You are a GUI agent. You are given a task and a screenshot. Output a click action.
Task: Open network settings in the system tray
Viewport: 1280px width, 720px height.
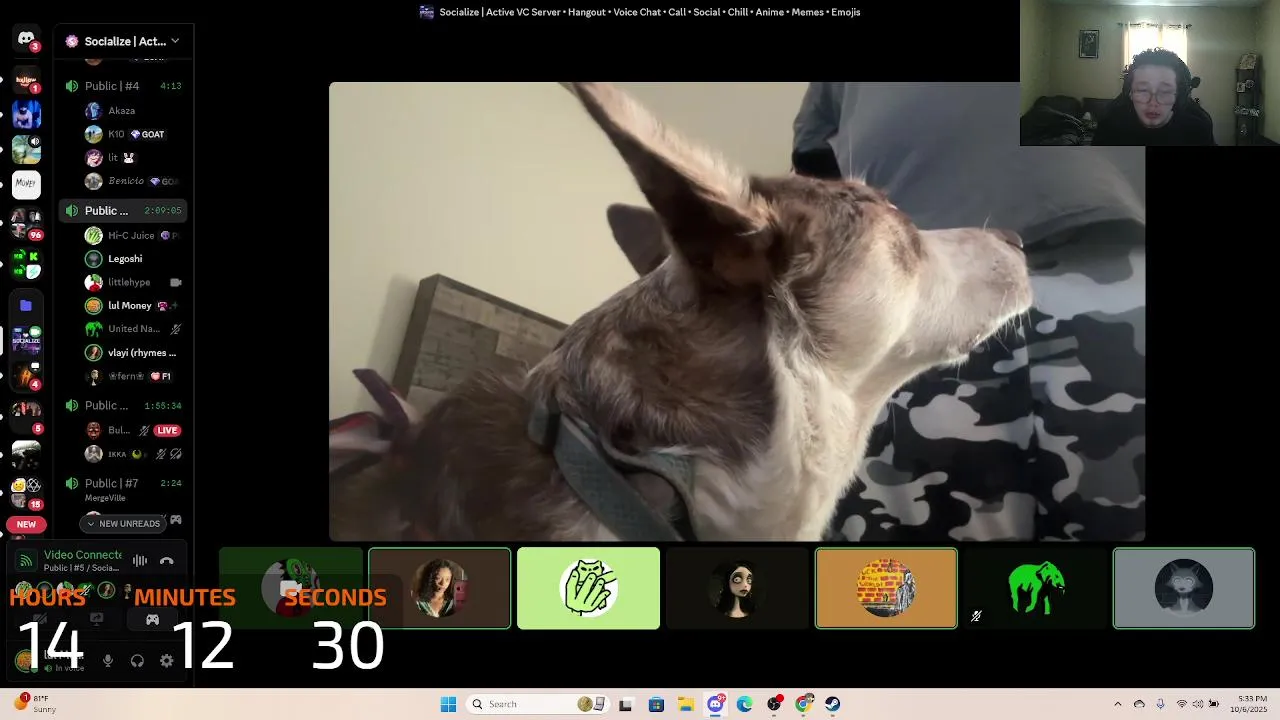pyautogui.click(x=1181, y=704)
